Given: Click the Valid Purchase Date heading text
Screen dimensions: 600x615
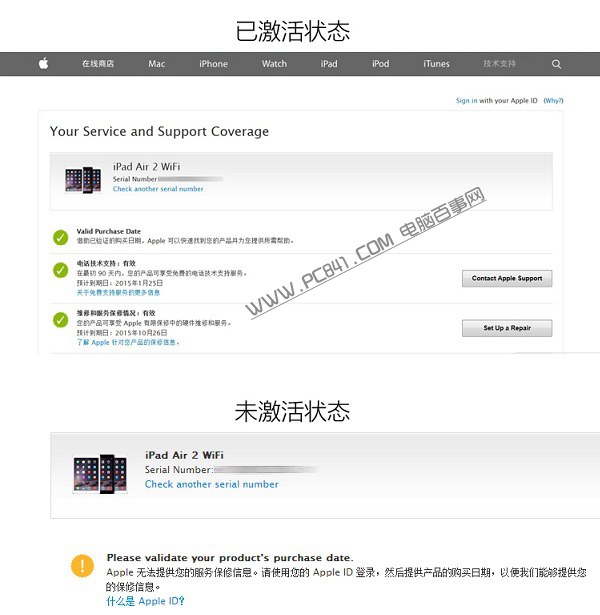Looking at the screenshot, I should click(109, 231).
